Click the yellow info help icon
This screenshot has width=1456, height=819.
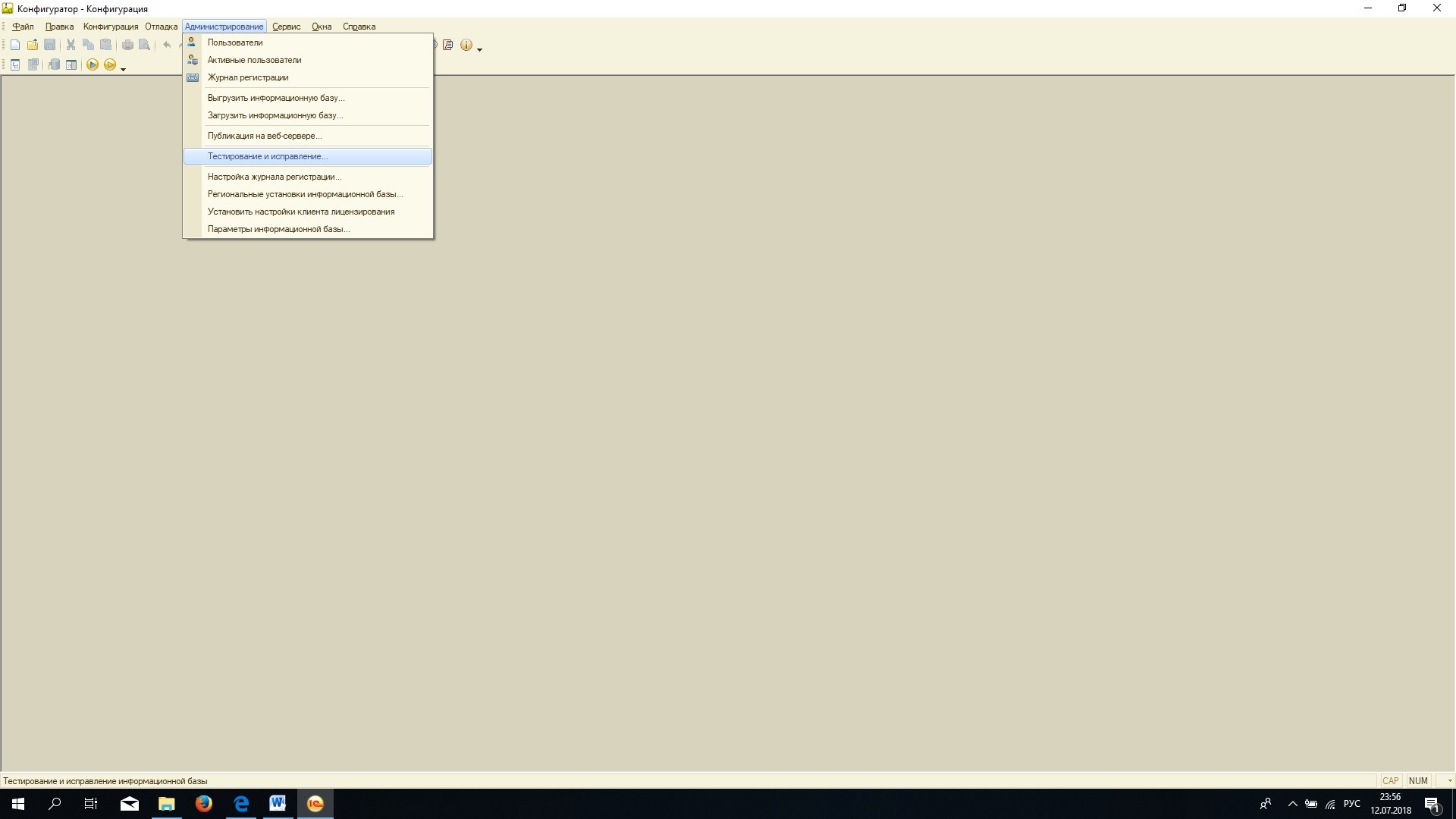[466, 45]
